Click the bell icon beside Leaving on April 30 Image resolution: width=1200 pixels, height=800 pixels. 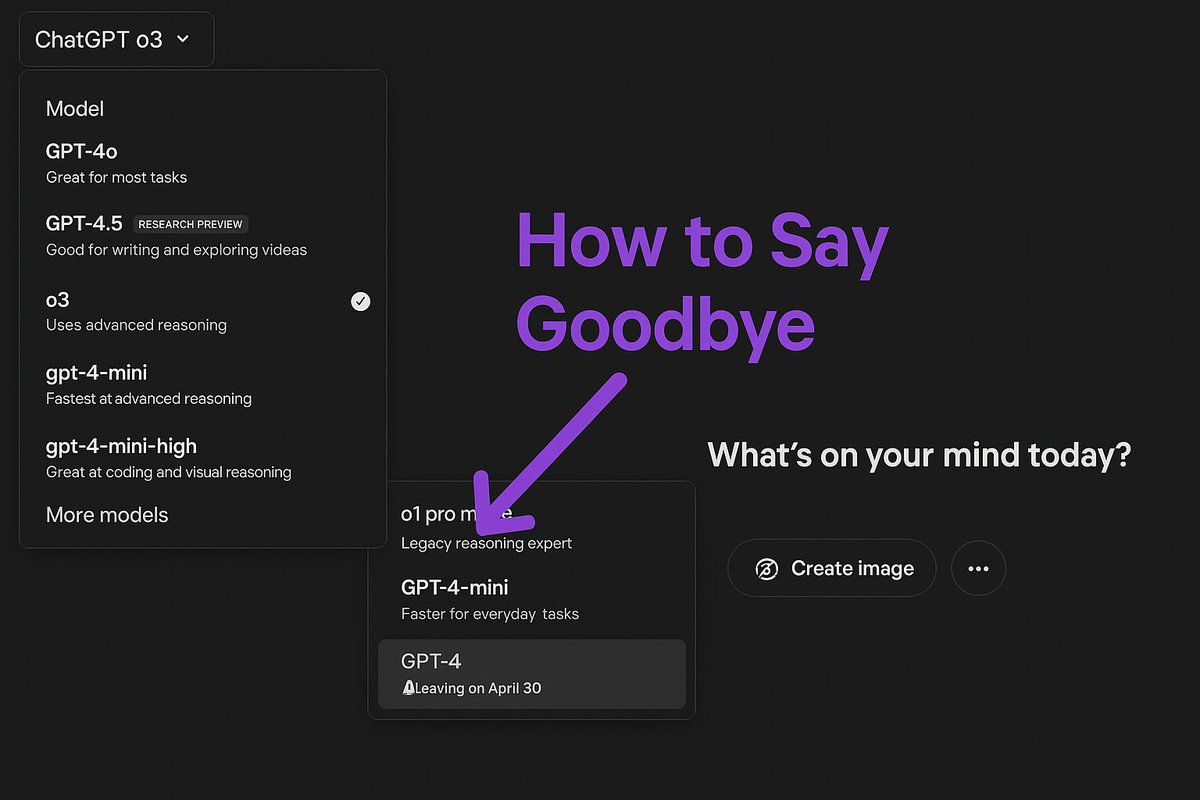pos(408,688)
